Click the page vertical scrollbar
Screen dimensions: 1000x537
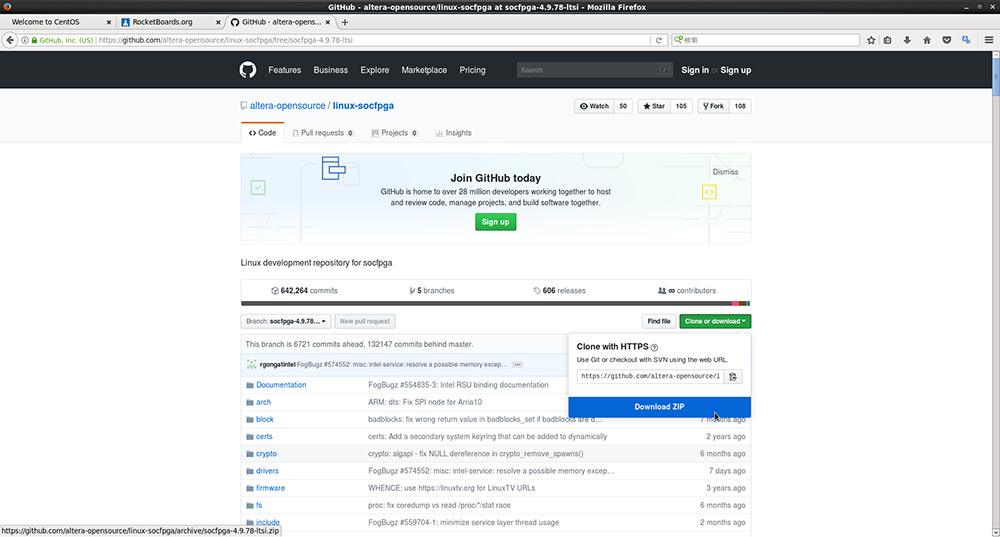click(x=996, y=293)
